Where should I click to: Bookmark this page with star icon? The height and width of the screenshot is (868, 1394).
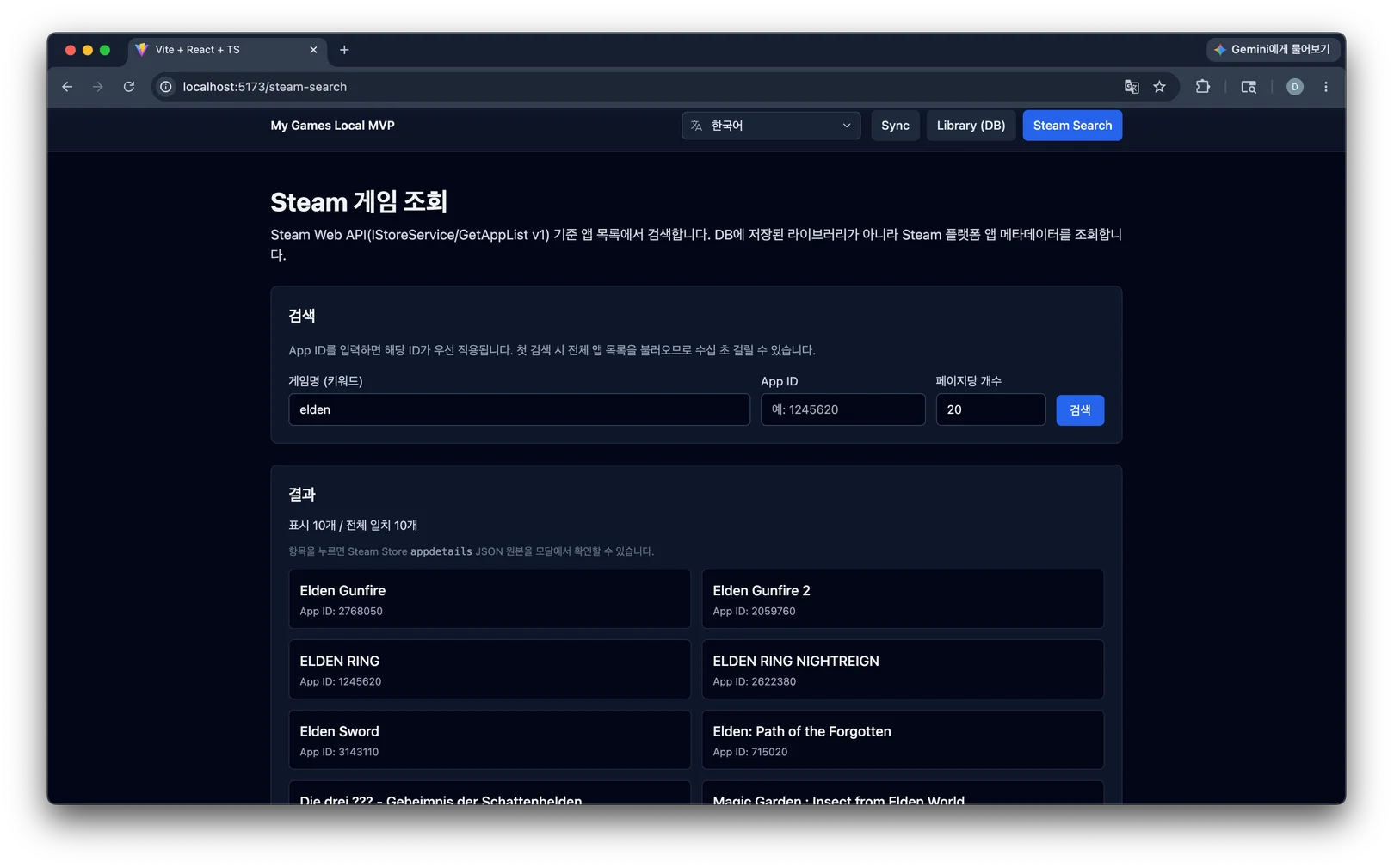[1160, 87]
